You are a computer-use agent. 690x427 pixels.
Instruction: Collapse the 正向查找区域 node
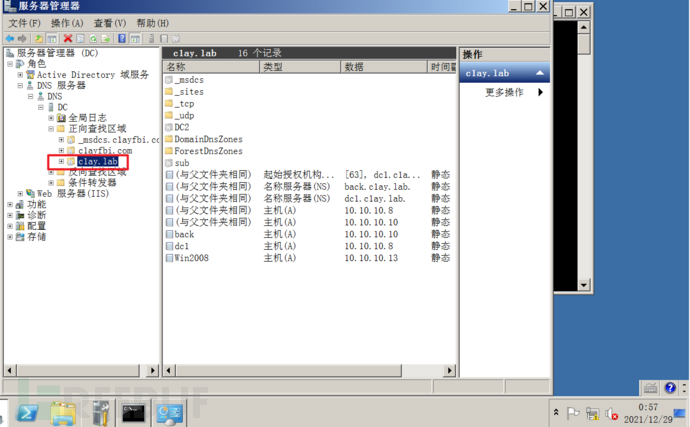pyautogui.click(x=51, y=129)
